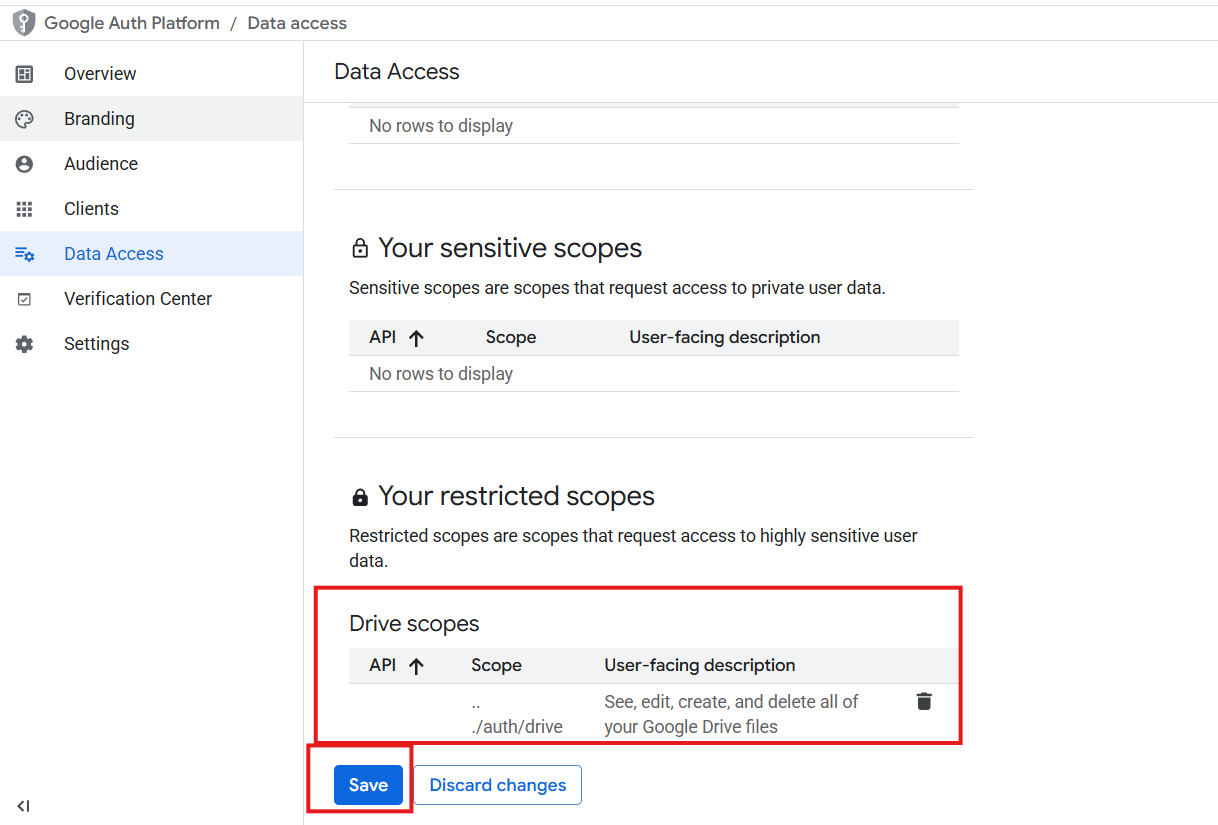The height and width of the screenshot is (825, 1218).
Task: Click the Discard changes button
Action: 497,785
